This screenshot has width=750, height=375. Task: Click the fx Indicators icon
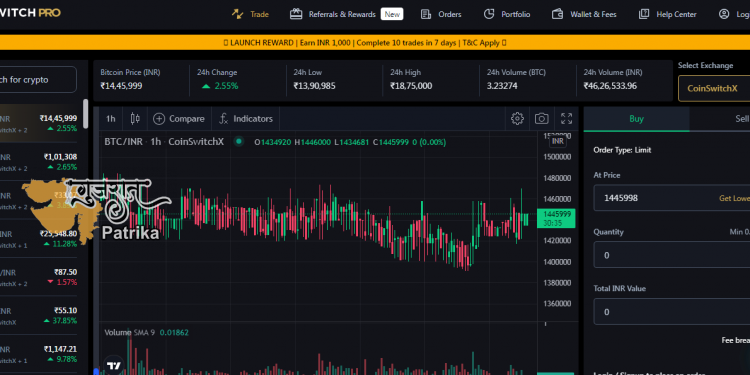tap(223, 119)
